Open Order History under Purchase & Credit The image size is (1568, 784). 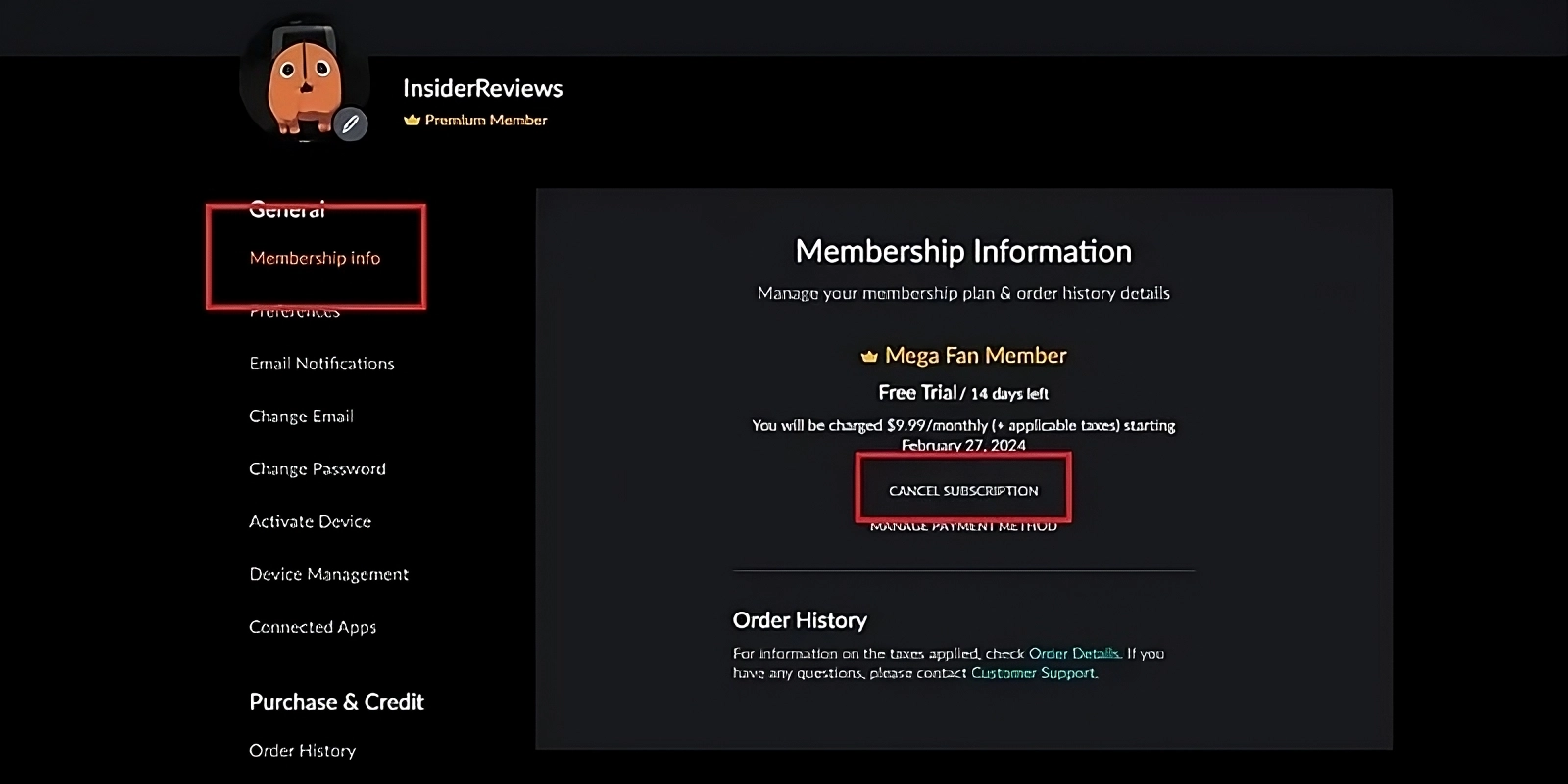pos(302,751)
